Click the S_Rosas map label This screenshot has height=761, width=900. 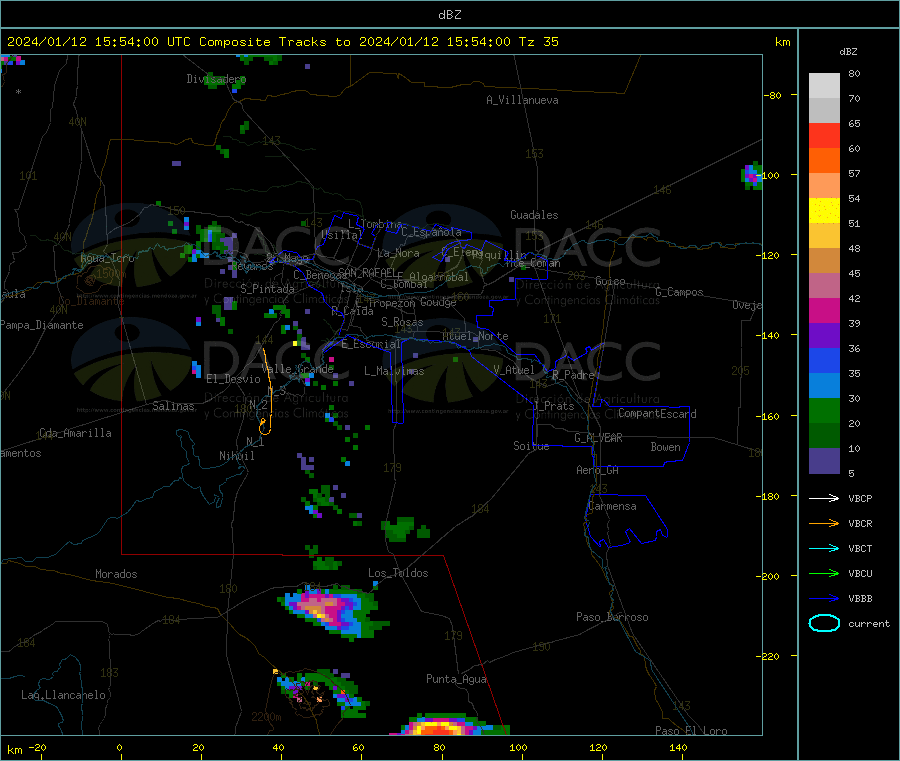point(402,322)
